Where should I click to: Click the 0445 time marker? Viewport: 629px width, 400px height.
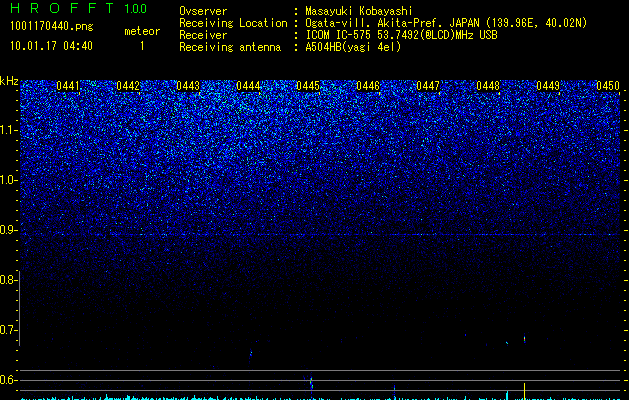(x=308, y=86)
